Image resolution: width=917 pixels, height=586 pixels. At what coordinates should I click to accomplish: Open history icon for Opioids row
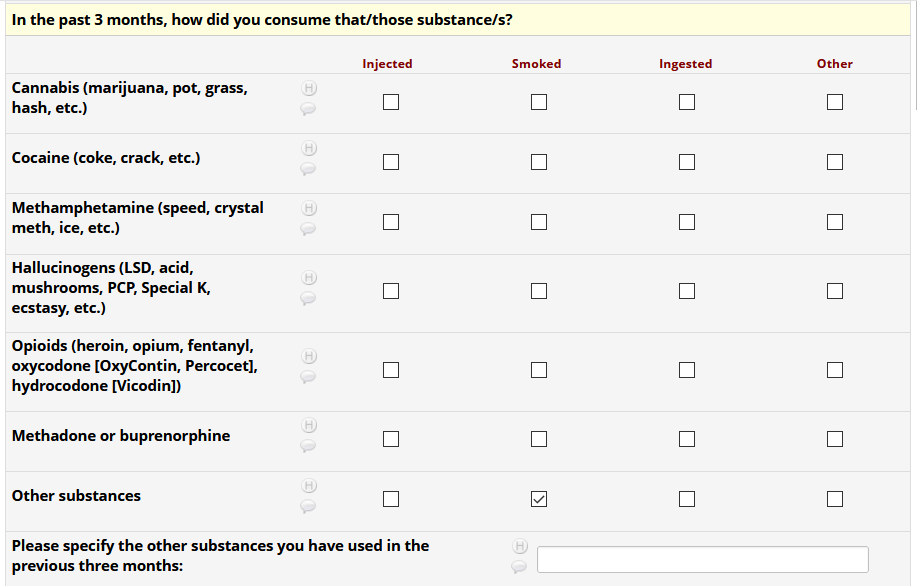click(x=309, y=356)
